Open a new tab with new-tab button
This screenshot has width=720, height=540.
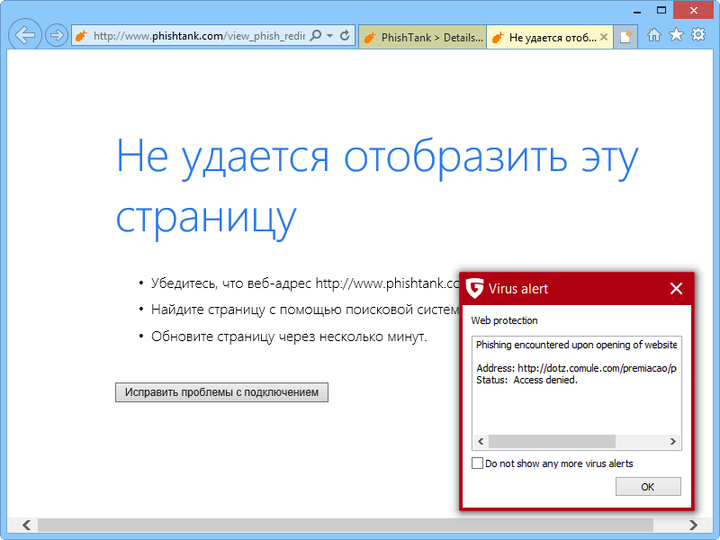coord(626,37)
